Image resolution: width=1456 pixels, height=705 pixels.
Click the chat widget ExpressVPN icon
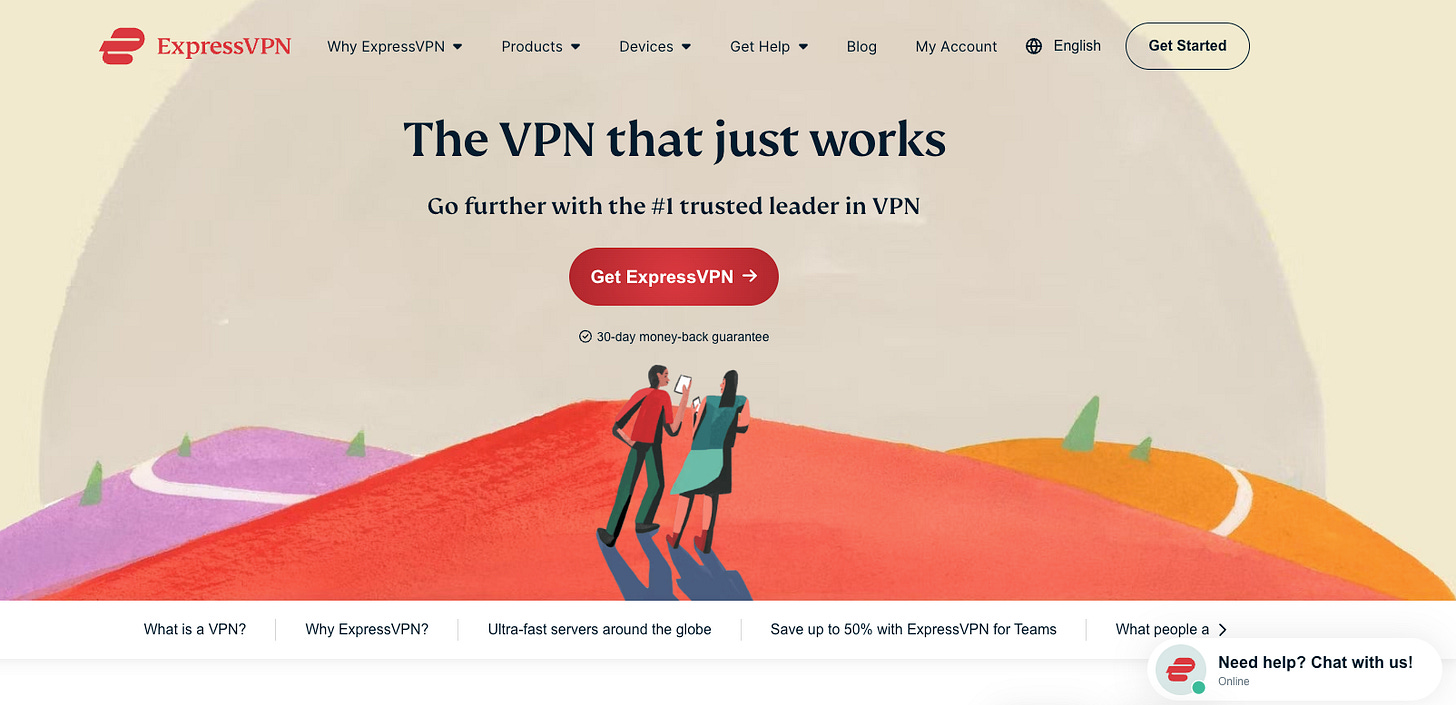pos(1181,669)
